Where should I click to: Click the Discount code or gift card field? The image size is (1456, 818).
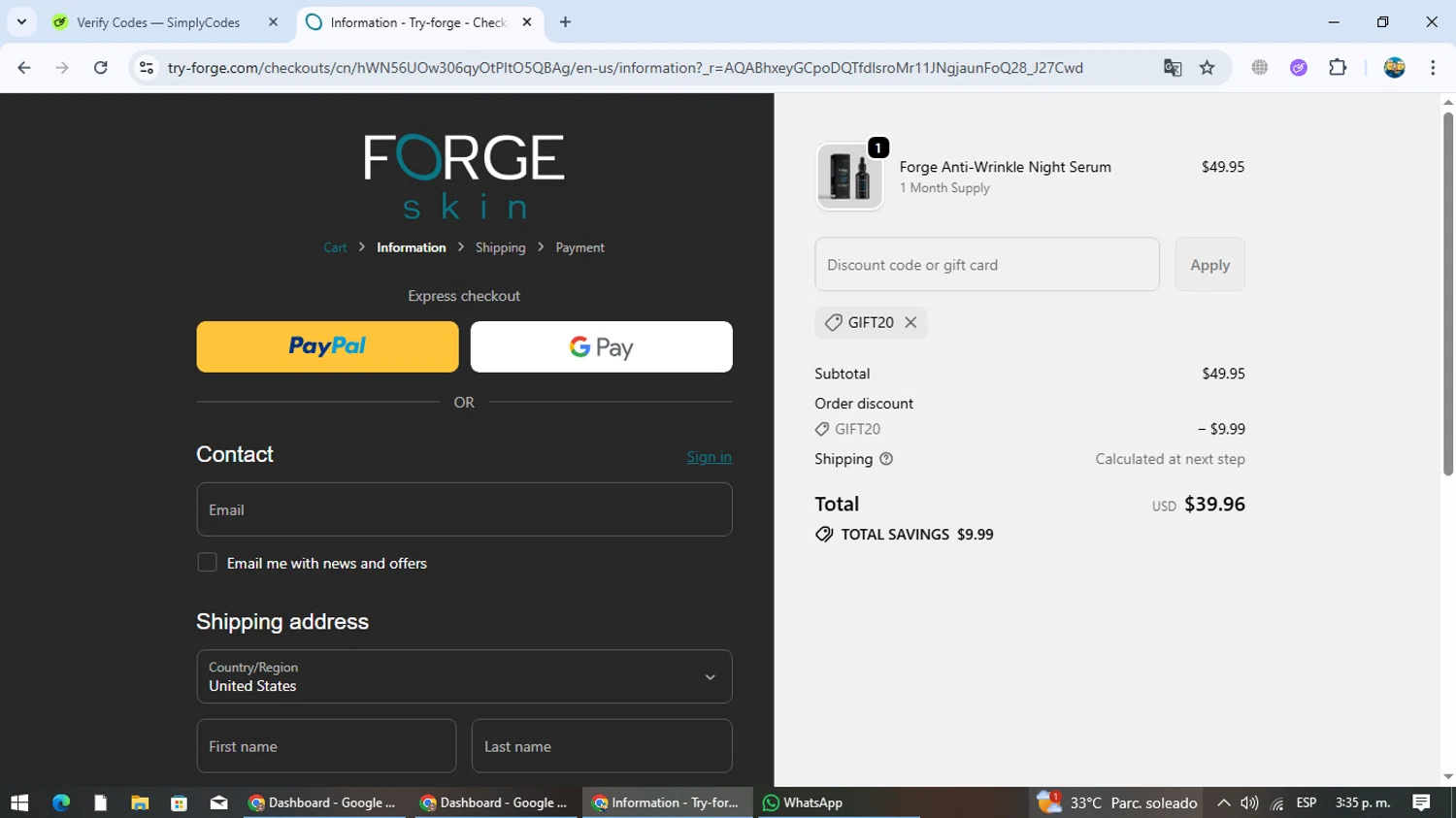pos(987,264)
